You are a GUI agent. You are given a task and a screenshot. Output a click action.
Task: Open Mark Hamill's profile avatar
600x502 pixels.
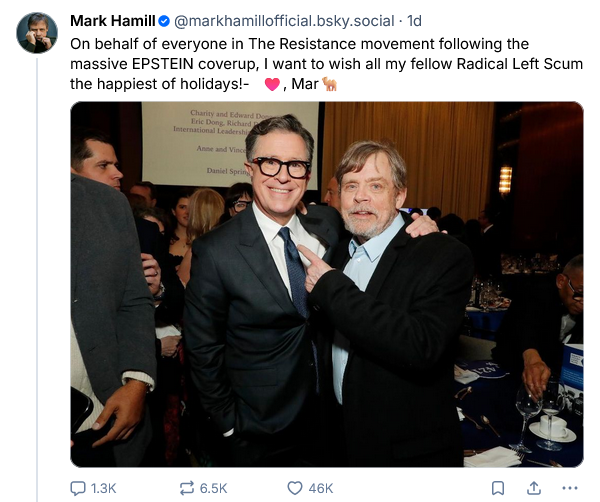pos(37,33)
